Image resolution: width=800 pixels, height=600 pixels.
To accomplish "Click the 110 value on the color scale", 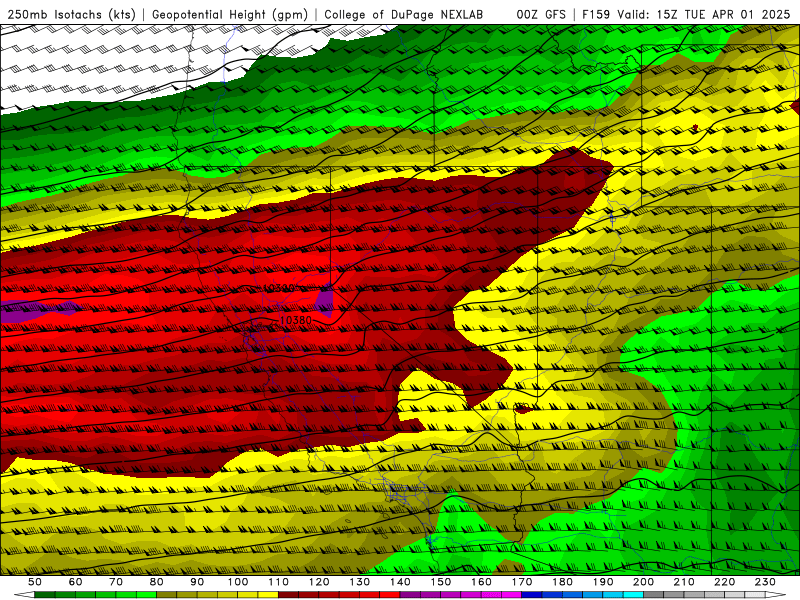I will pos(279,582).
